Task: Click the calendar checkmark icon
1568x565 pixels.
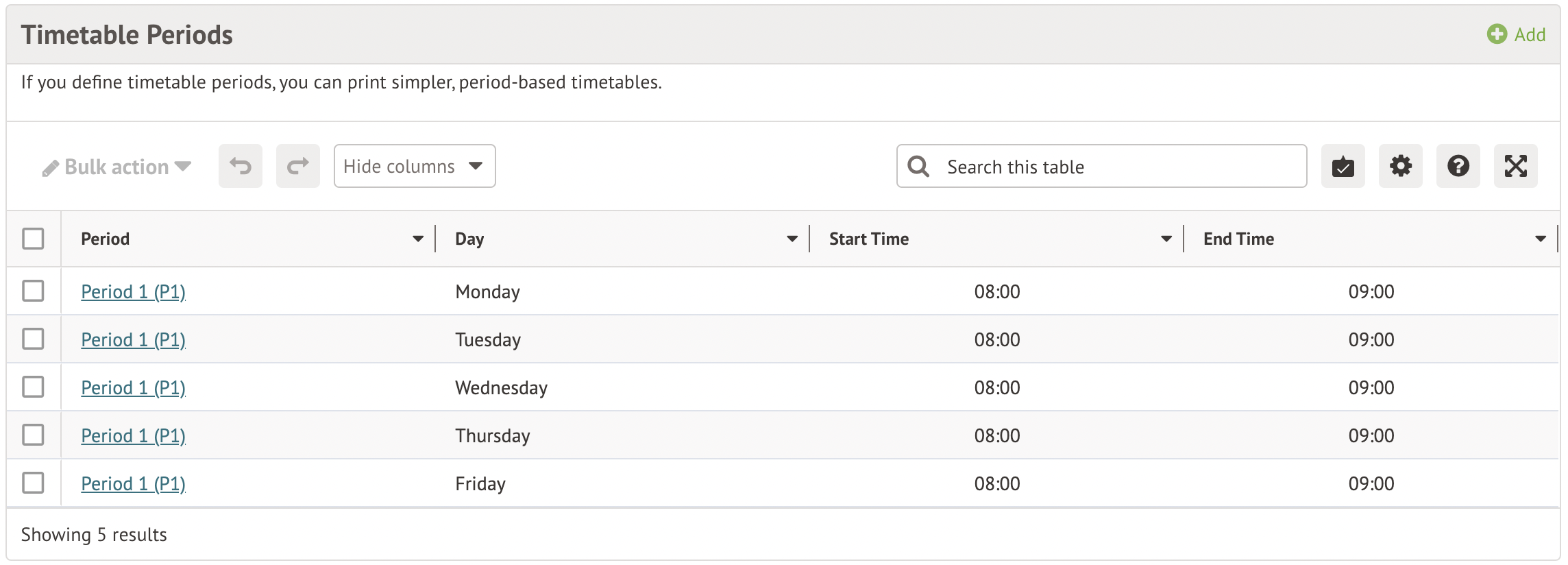Action: [1343, 166]
